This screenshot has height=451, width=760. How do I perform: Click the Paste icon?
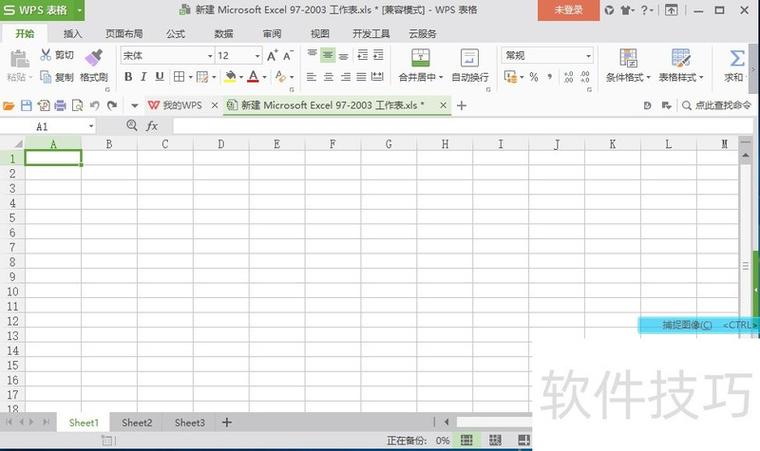click(19, 59)
